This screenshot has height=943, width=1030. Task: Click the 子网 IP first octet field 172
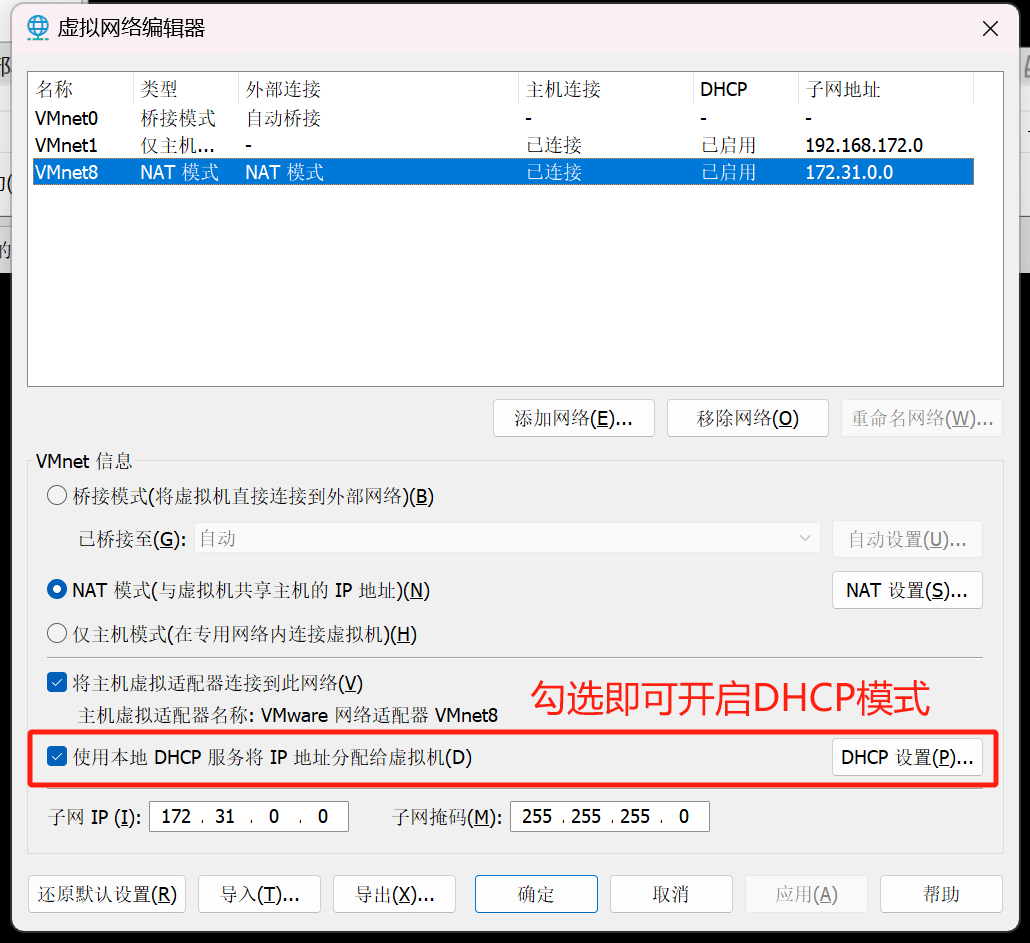[x=176, y=816]
